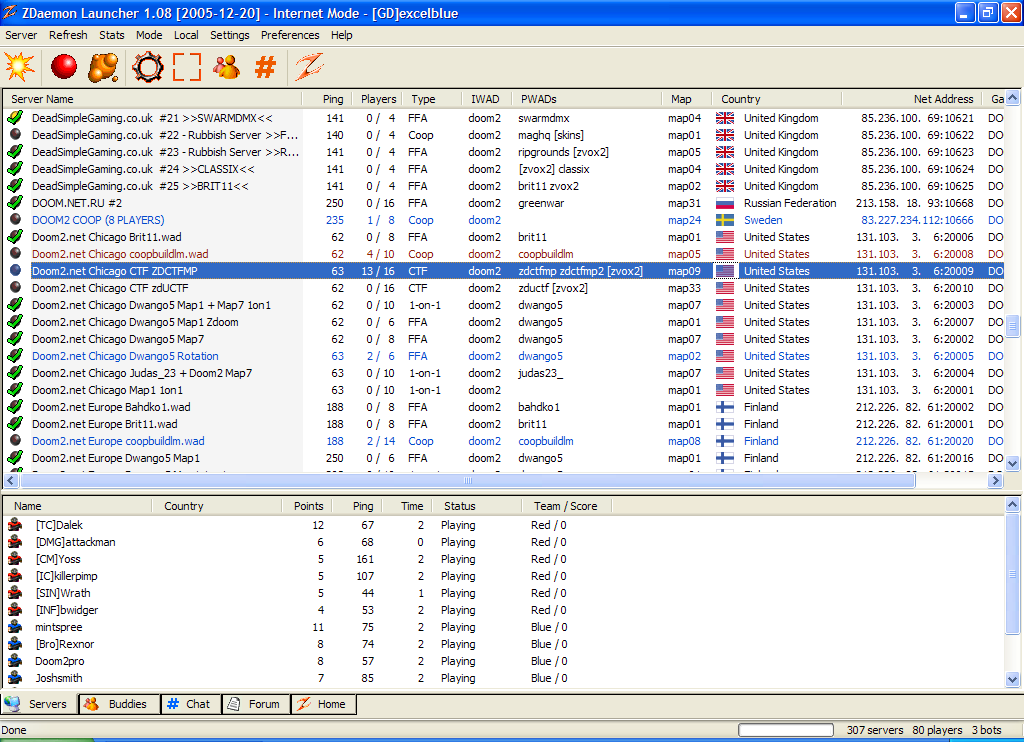Click the Russian Federation flag icon
Screen dimensions: 1024x742
pyautogui.click(x=725, y=203)
